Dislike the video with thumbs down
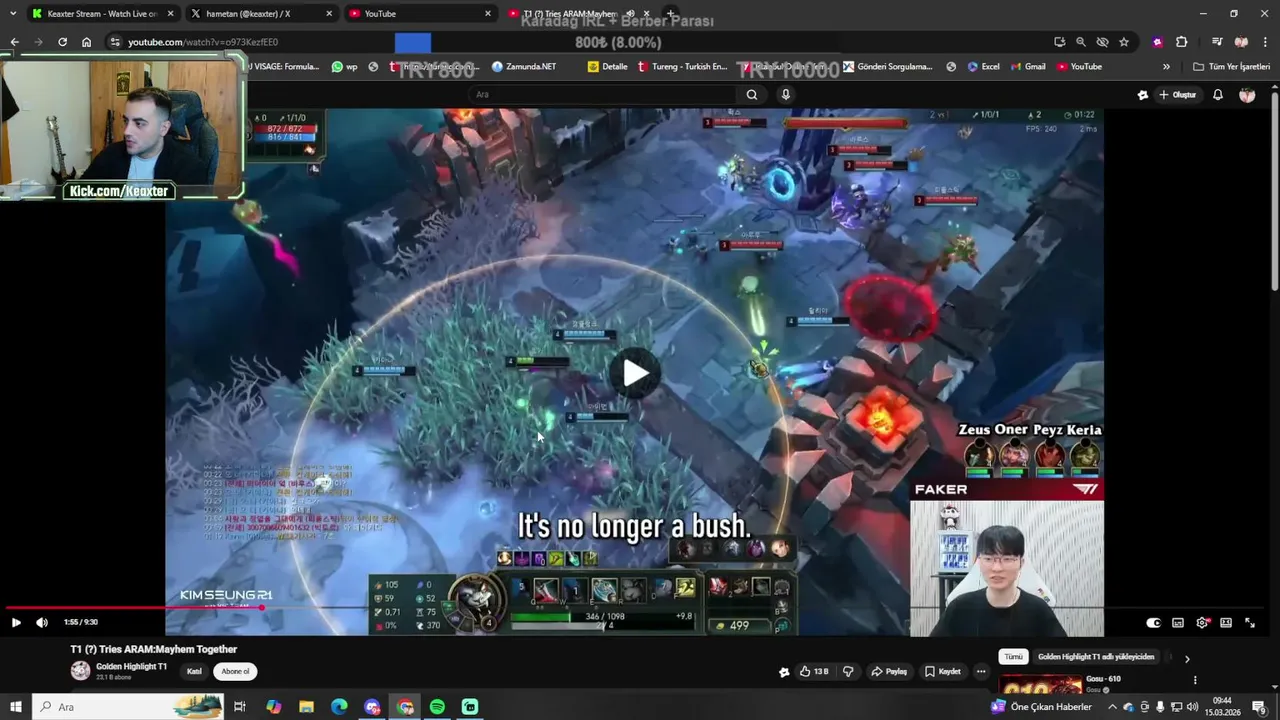 [848, 672]
